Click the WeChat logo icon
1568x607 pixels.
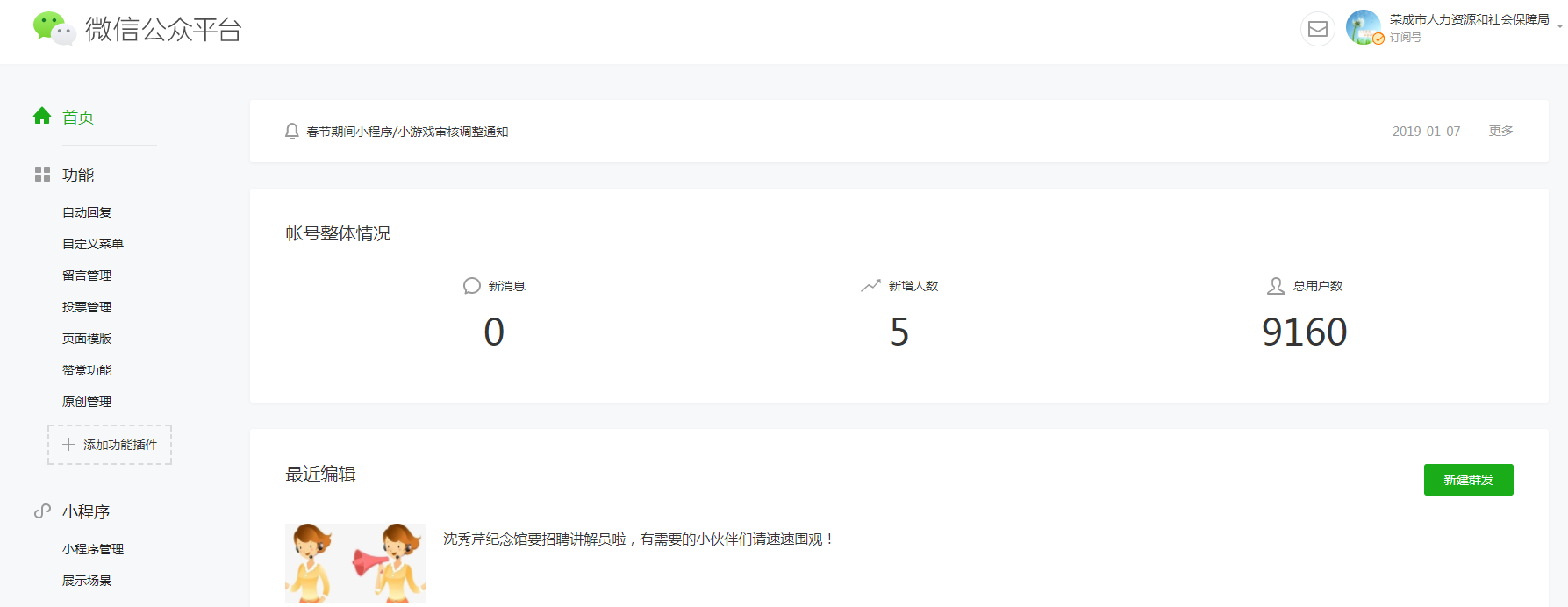54,29
